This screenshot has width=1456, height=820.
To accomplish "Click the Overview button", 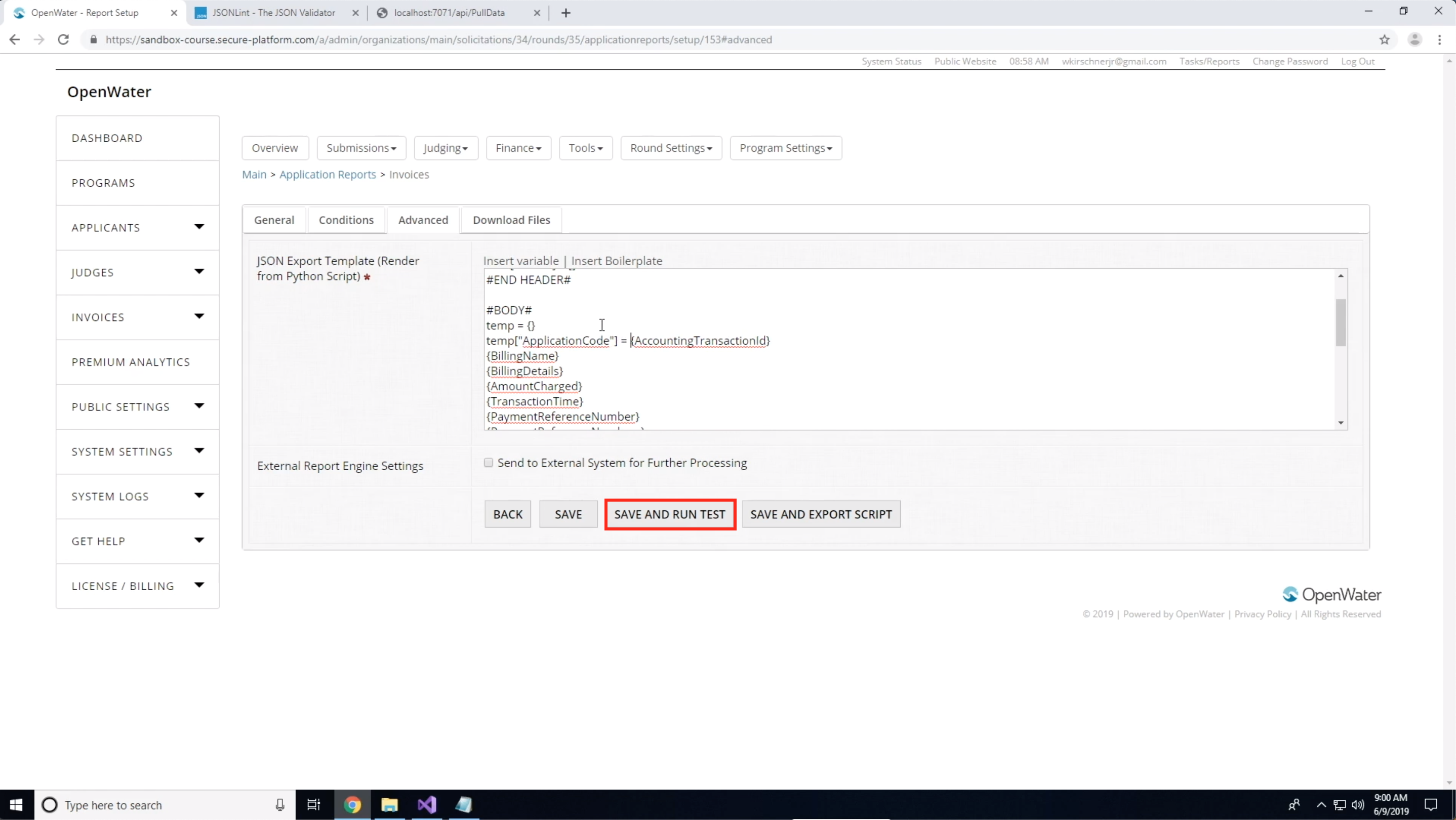I will click(275, 148).
